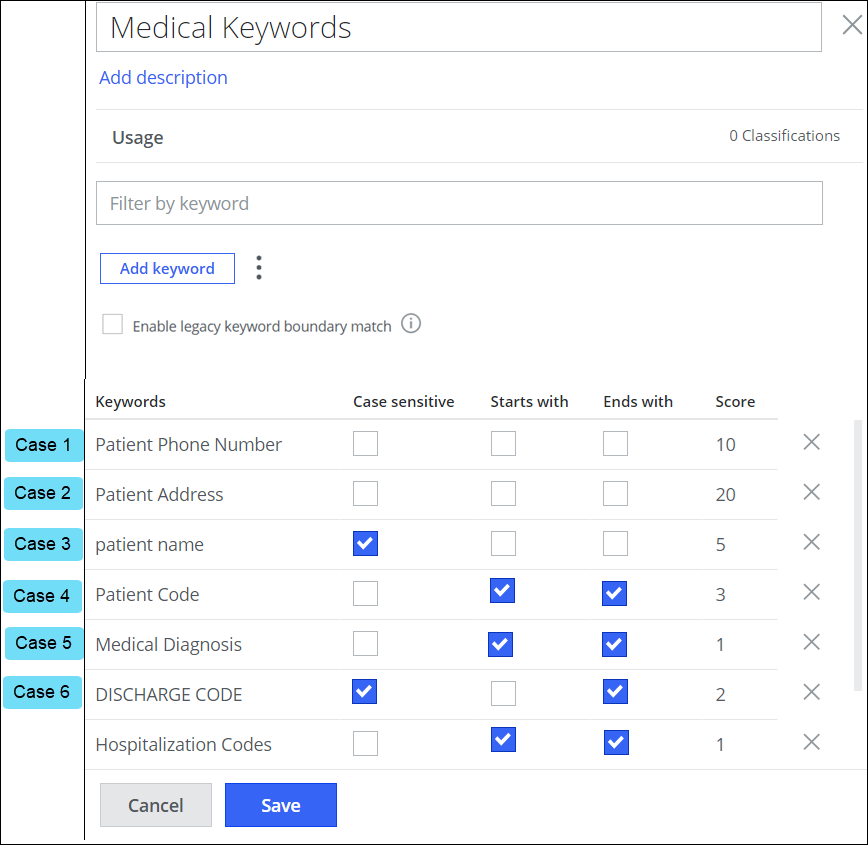Expand the Usage section

pos(138,137)
